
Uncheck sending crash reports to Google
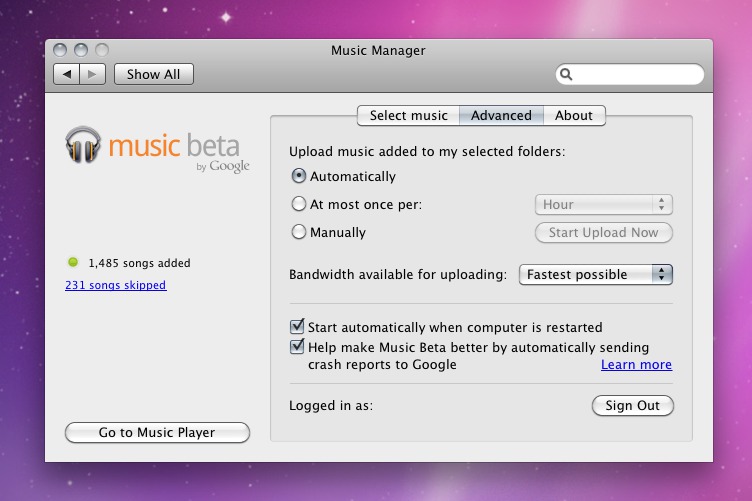click(297, 346)
